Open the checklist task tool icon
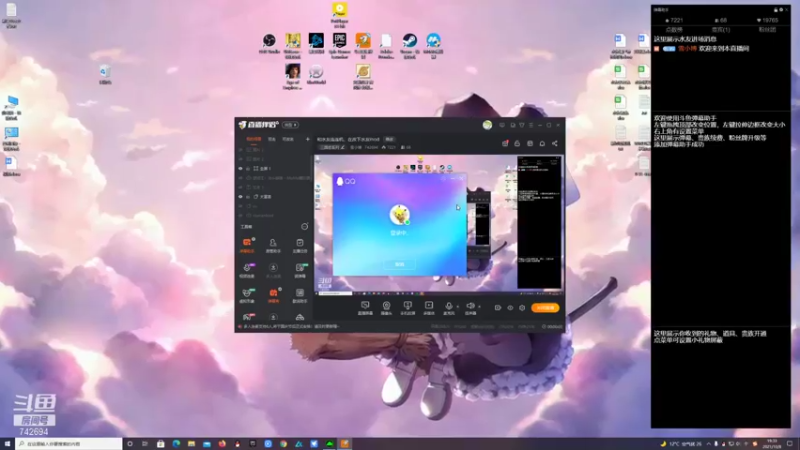 [x=299, y=244]
